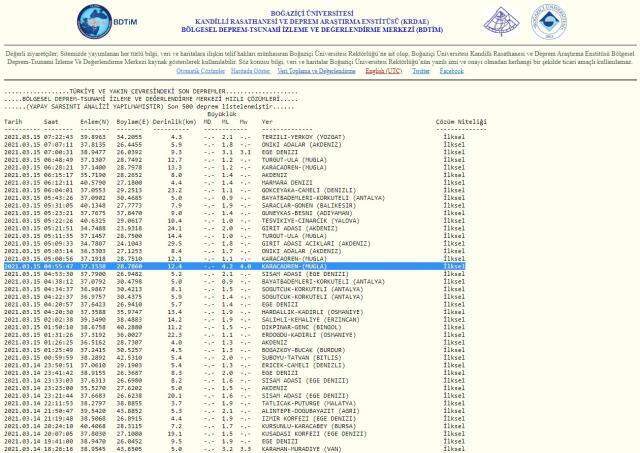
Task: Click time 23:25:00 of AKDENIZ row
Action: [x=58, y=388]
